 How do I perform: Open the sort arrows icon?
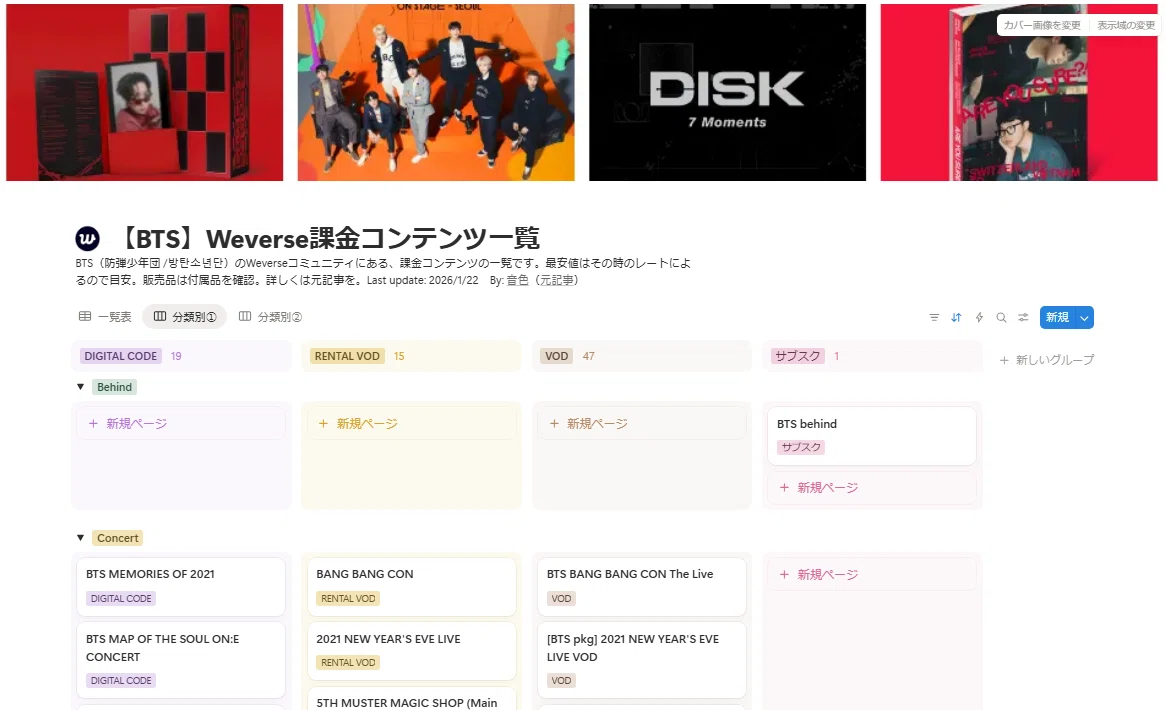(956, 317)
